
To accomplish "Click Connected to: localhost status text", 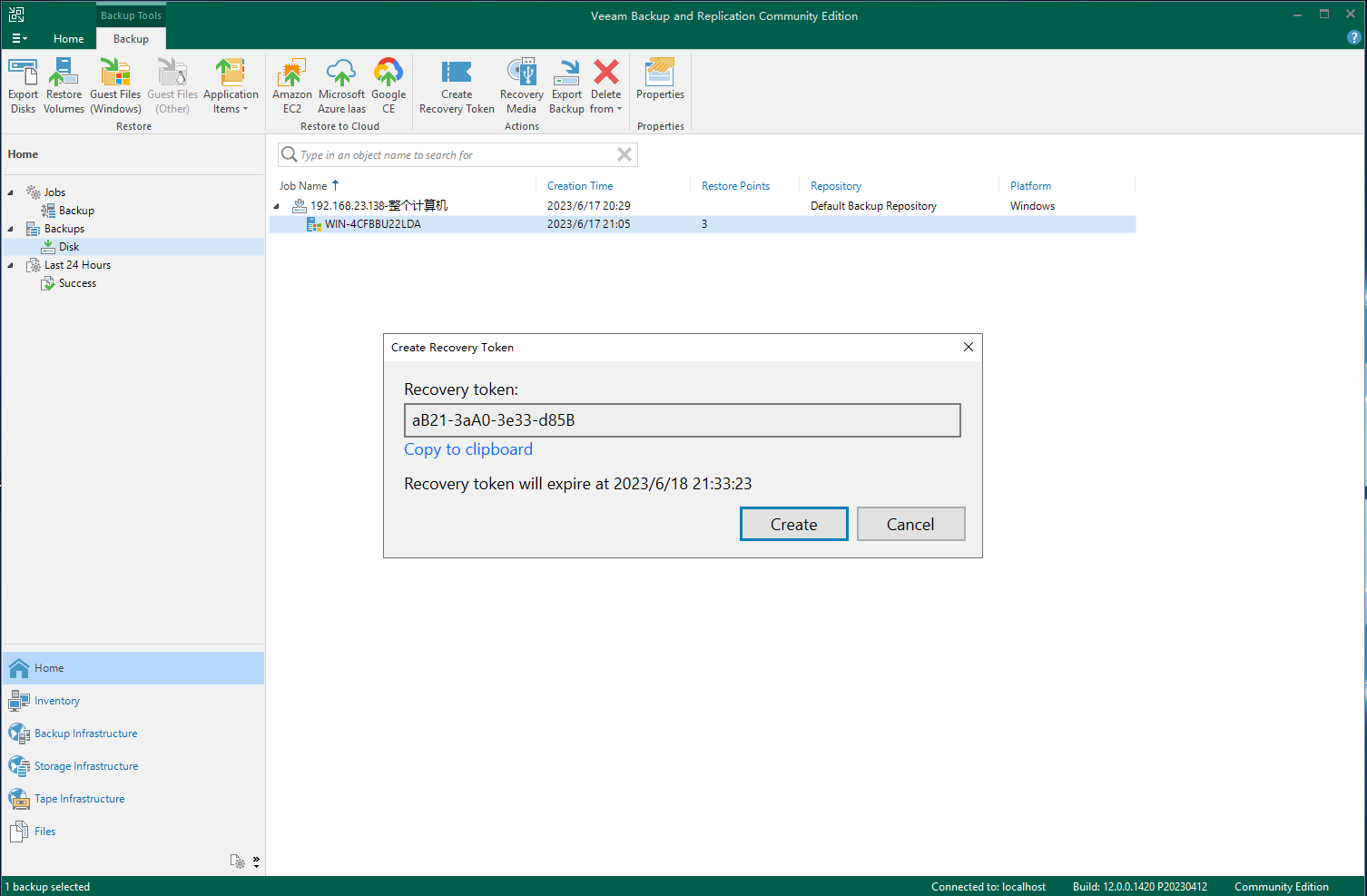I will (988, 887).
